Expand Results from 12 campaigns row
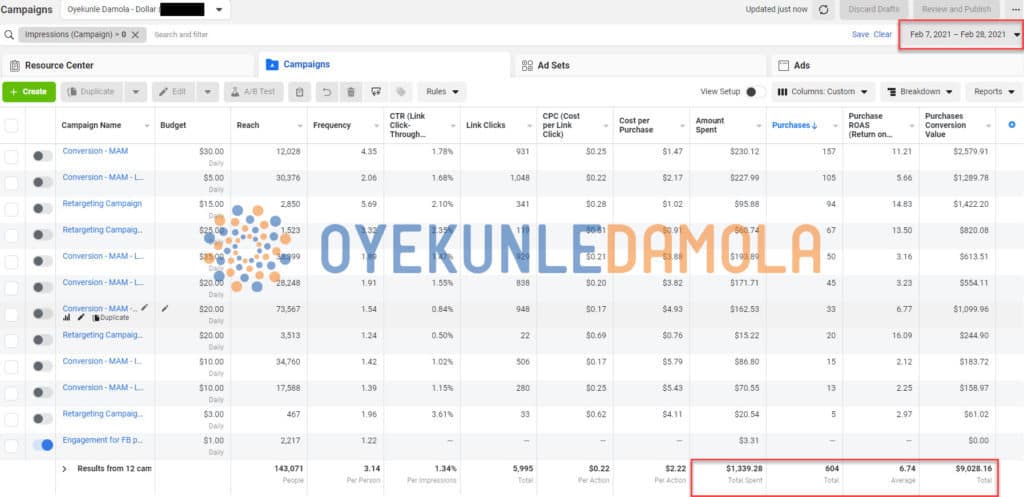Image resolution: width=1024 pixels, height=497 pixels. (x=65, y=469)
